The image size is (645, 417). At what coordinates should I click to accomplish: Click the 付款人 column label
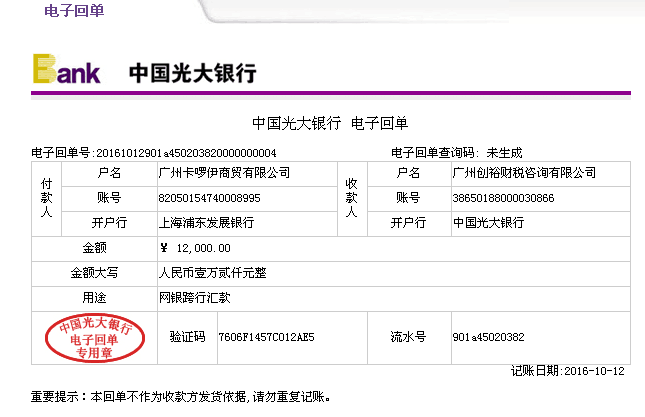pos(46,198)
